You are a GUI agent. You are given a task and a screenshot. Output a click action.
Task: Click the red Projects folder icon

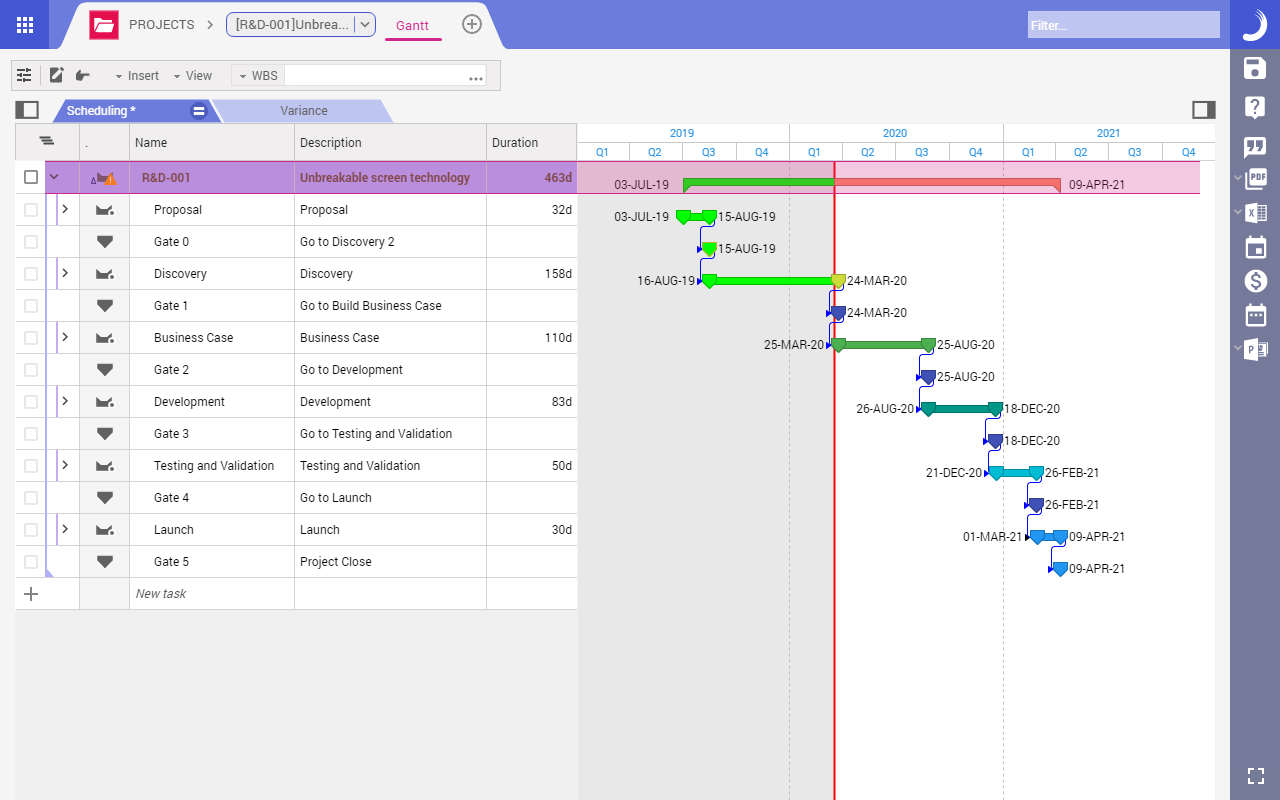click(104, 25)
